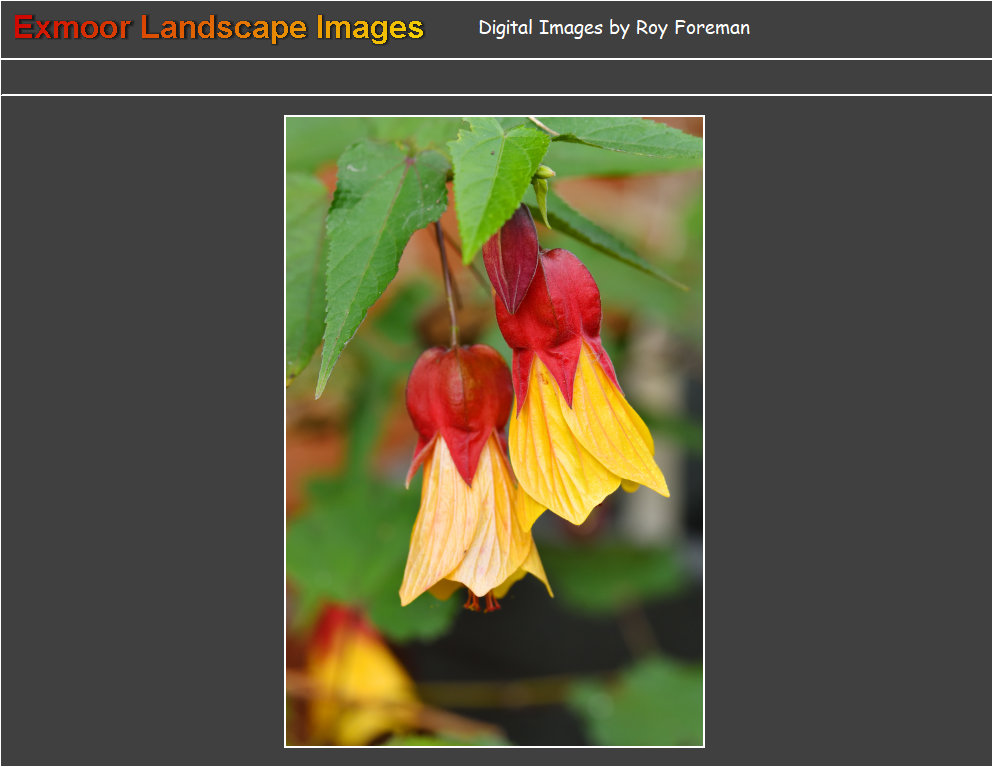Click the red stamens beneath the left flower
Viewport: 993px width, 767px height.
[481, 601]
